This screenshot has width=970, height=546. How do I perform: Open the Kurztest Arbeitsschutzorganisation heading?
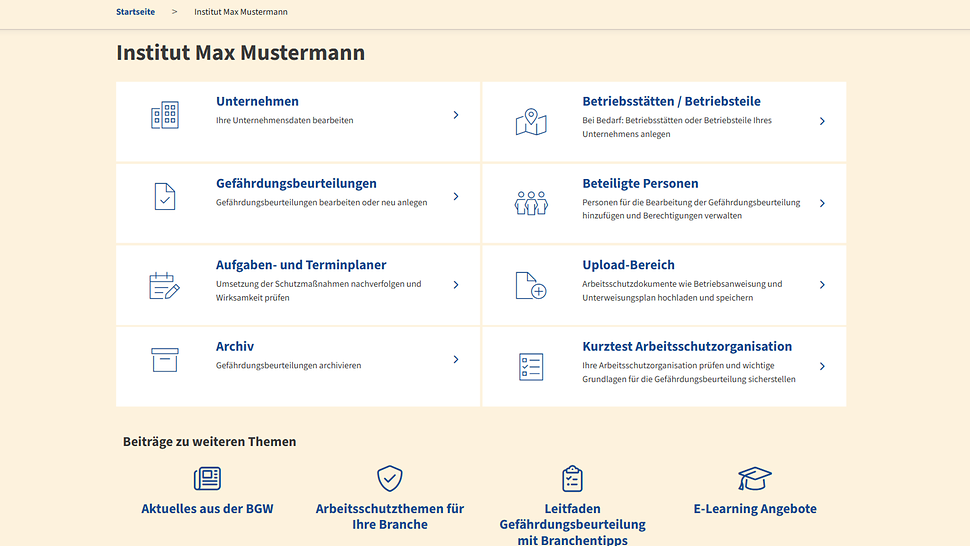pos(687,346)
